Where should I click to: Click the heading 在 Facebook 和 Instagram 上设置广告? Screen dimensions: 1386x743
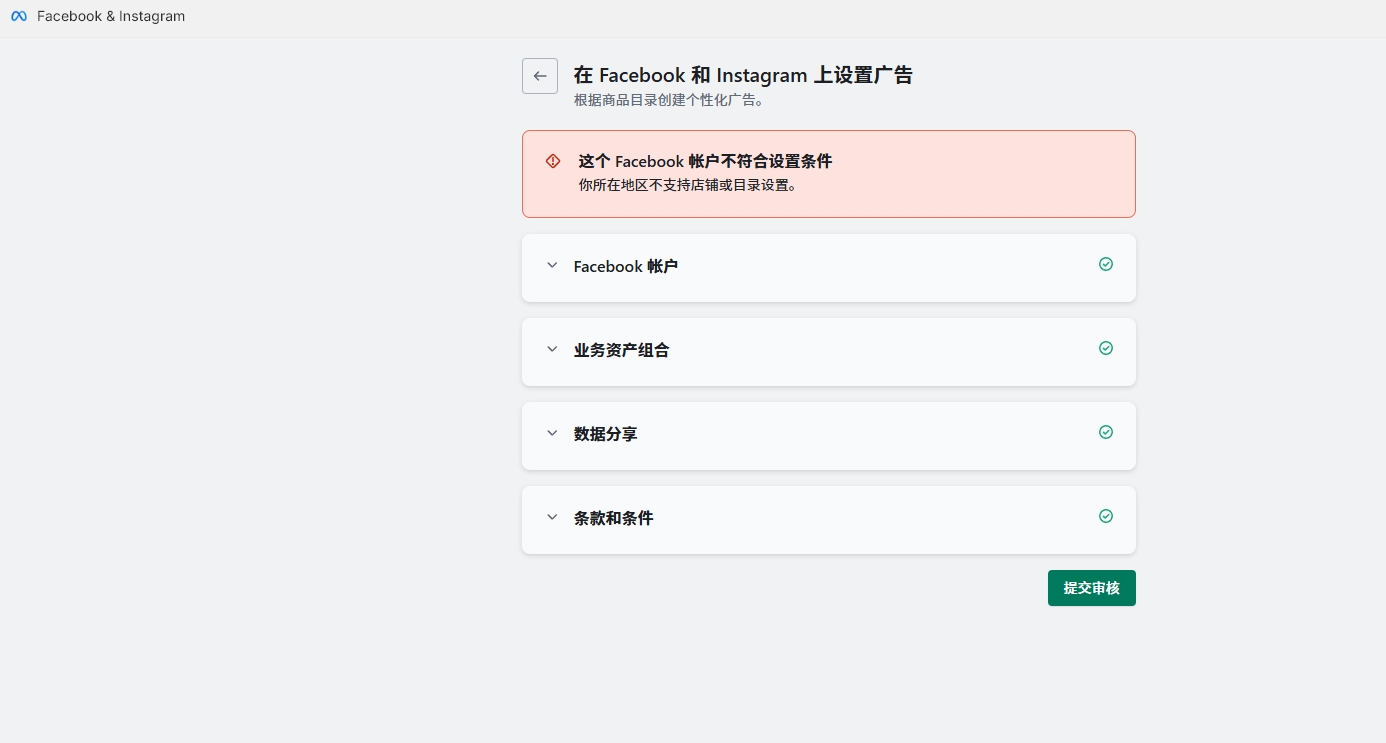[743, 75]
